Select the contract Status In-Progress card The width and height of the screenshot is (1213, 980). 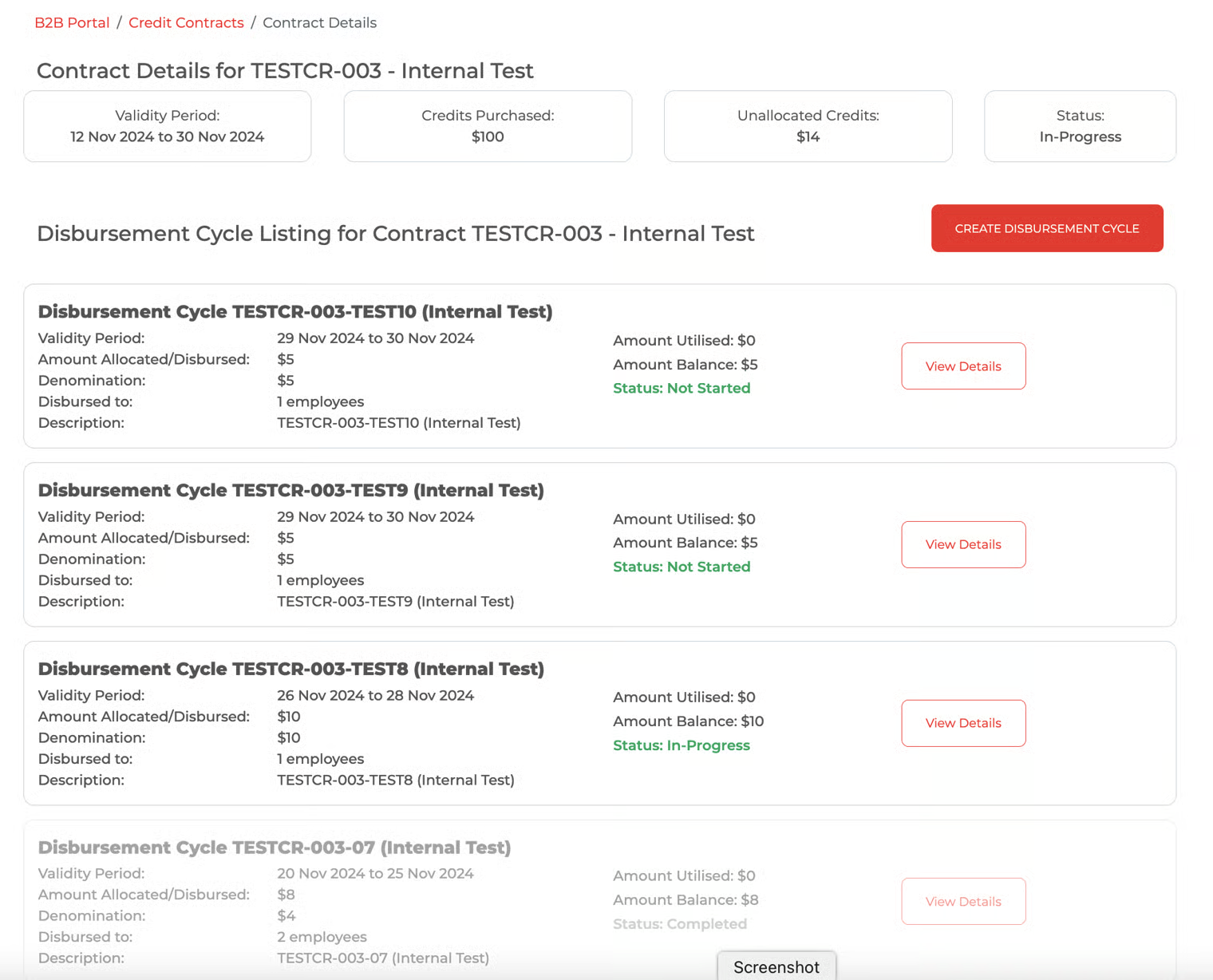coord(1081,126)
